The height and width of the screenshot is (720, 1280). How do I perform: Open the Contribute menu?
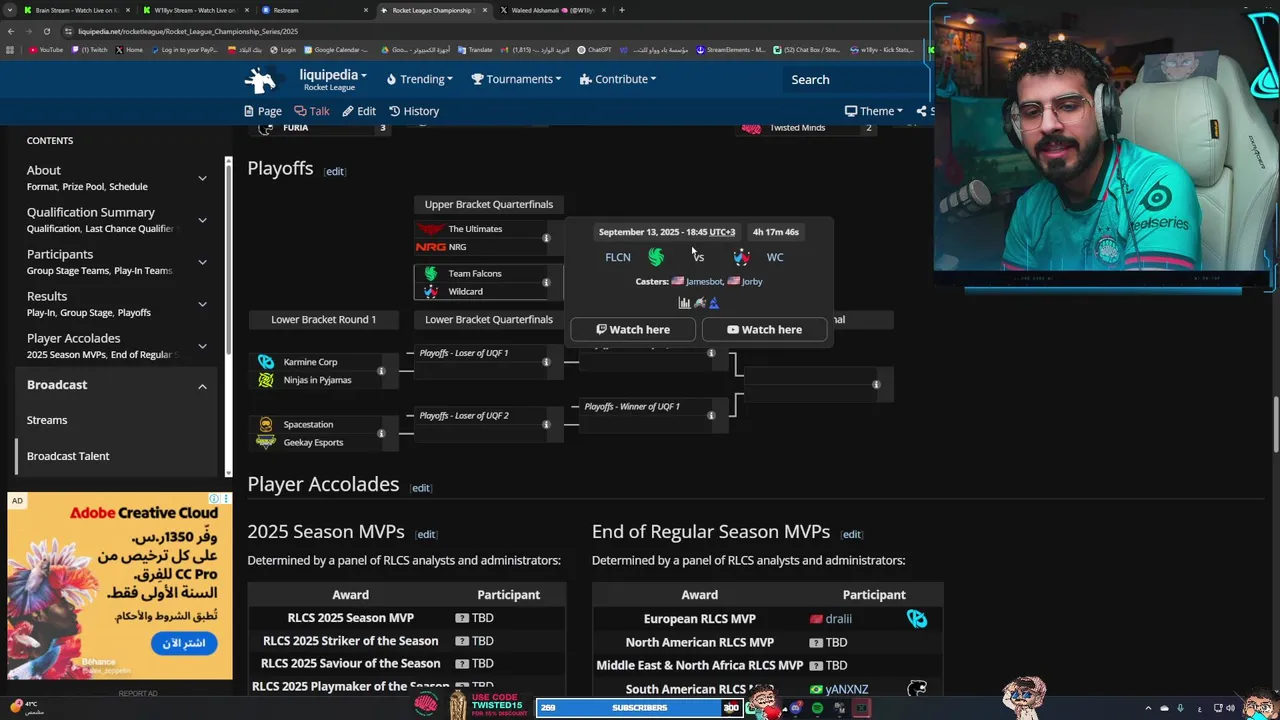pyautogui.click(x=618, y=79)
